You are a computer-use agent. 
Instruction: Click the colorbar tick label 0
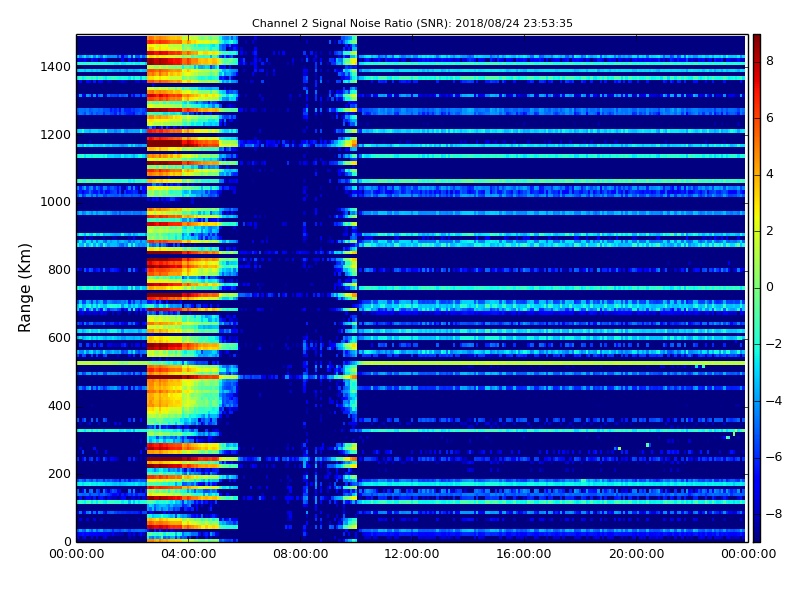coord(770,287)
